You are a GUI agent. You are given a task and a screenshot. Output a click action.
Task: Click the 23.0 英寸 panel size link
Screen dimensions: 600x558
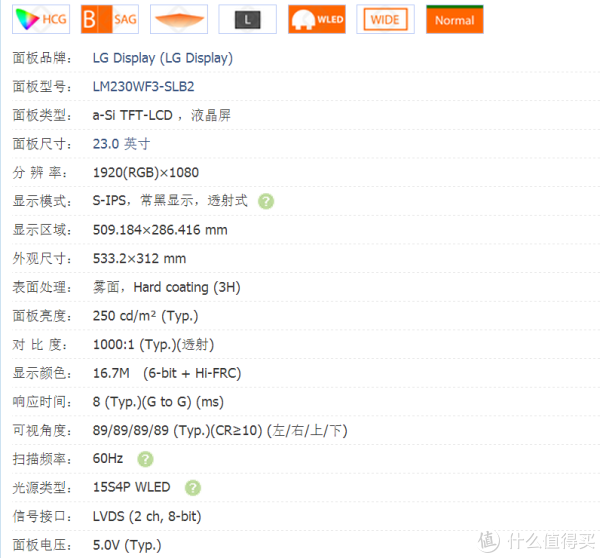(x=121, y=144)
